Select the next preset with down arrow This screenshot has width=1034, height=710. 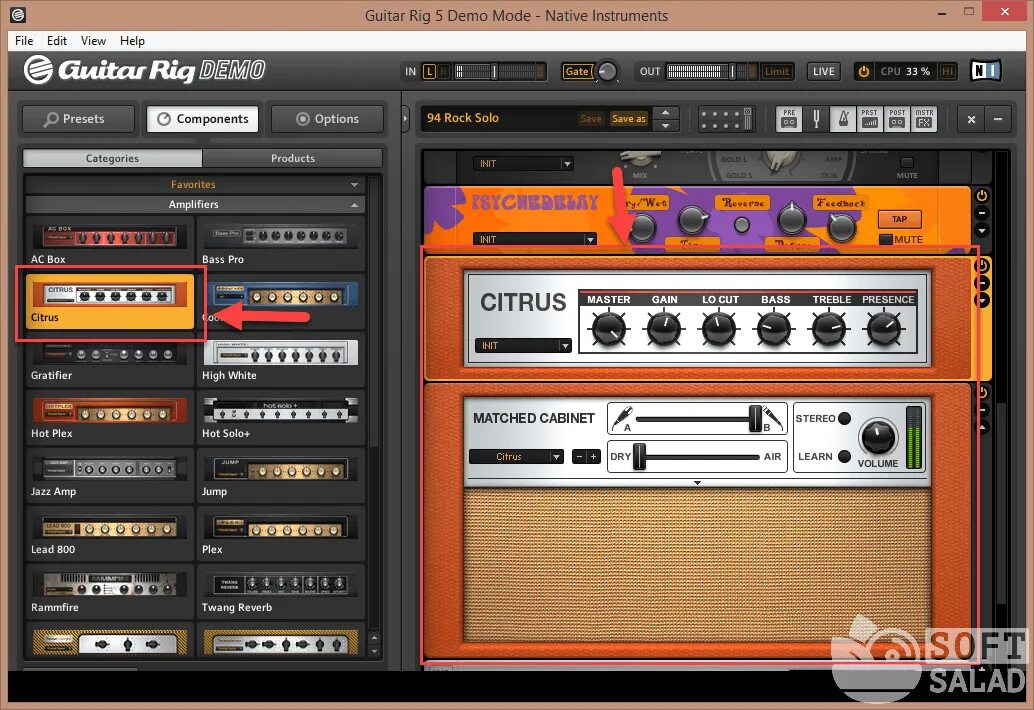[666, 125]
